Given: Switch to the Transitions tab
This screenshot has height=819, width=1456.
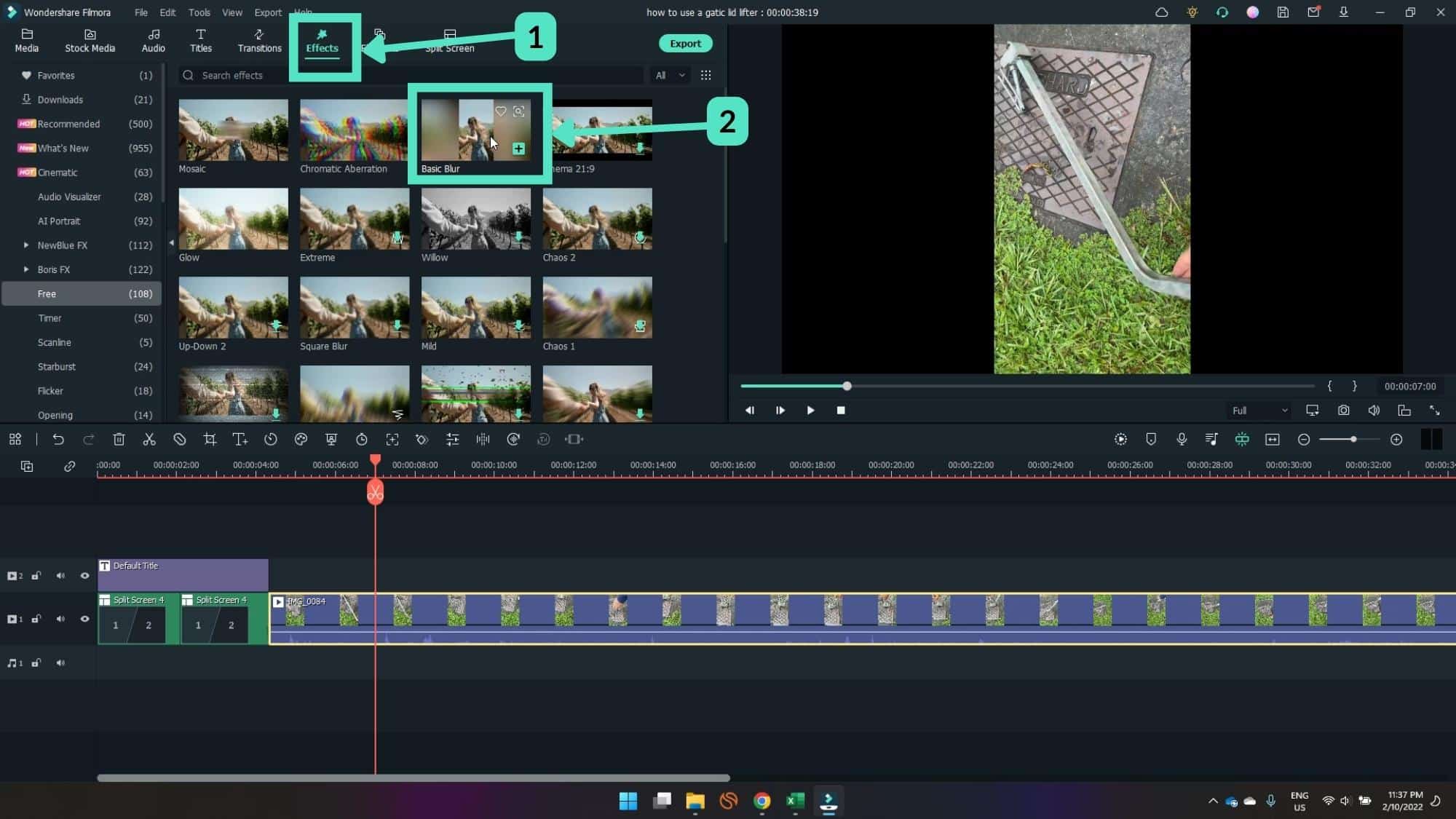Looking at the screenshot, I should (259, 41).
